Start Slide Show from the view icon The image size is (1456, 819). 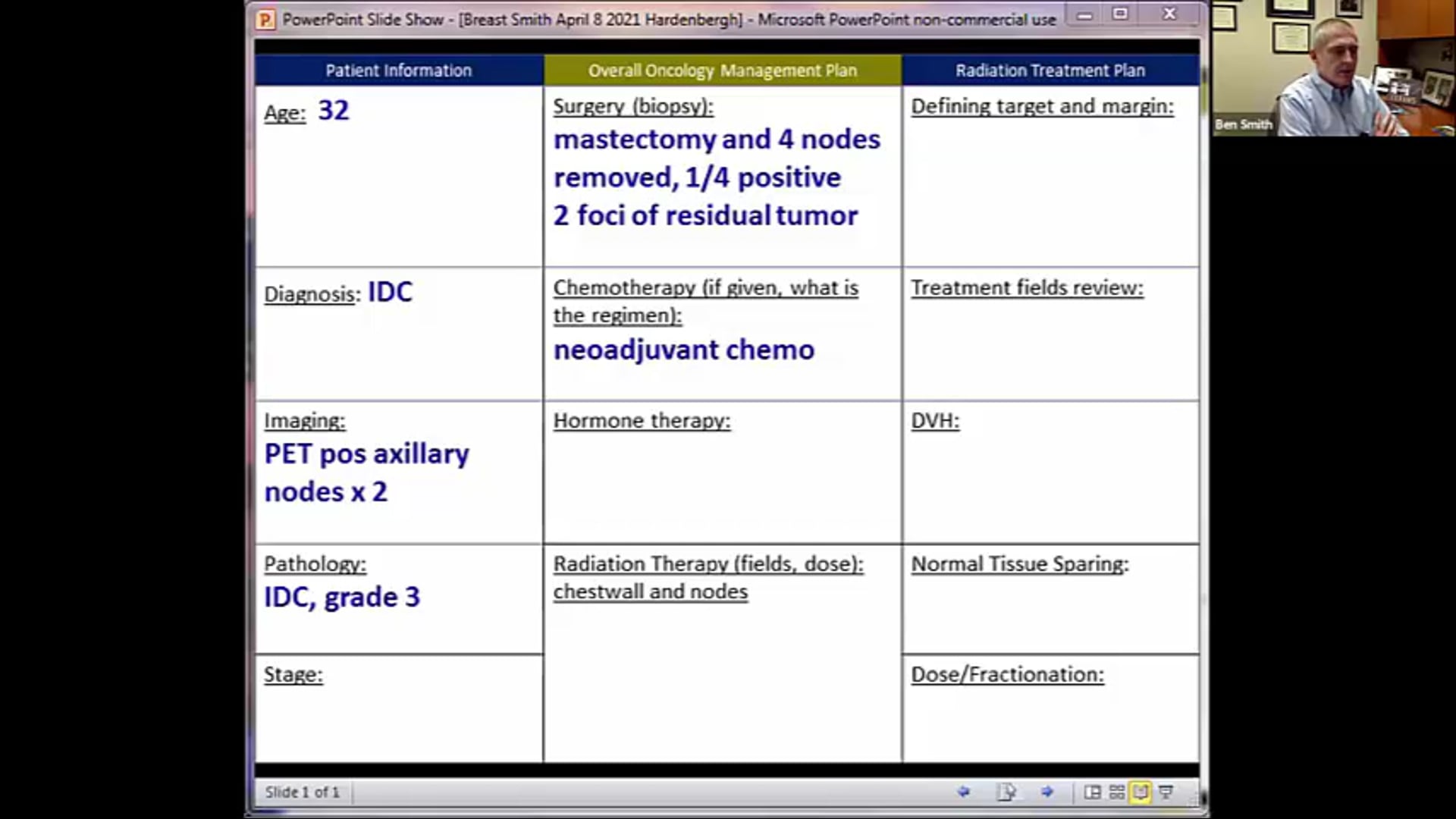pos(1166,792)
